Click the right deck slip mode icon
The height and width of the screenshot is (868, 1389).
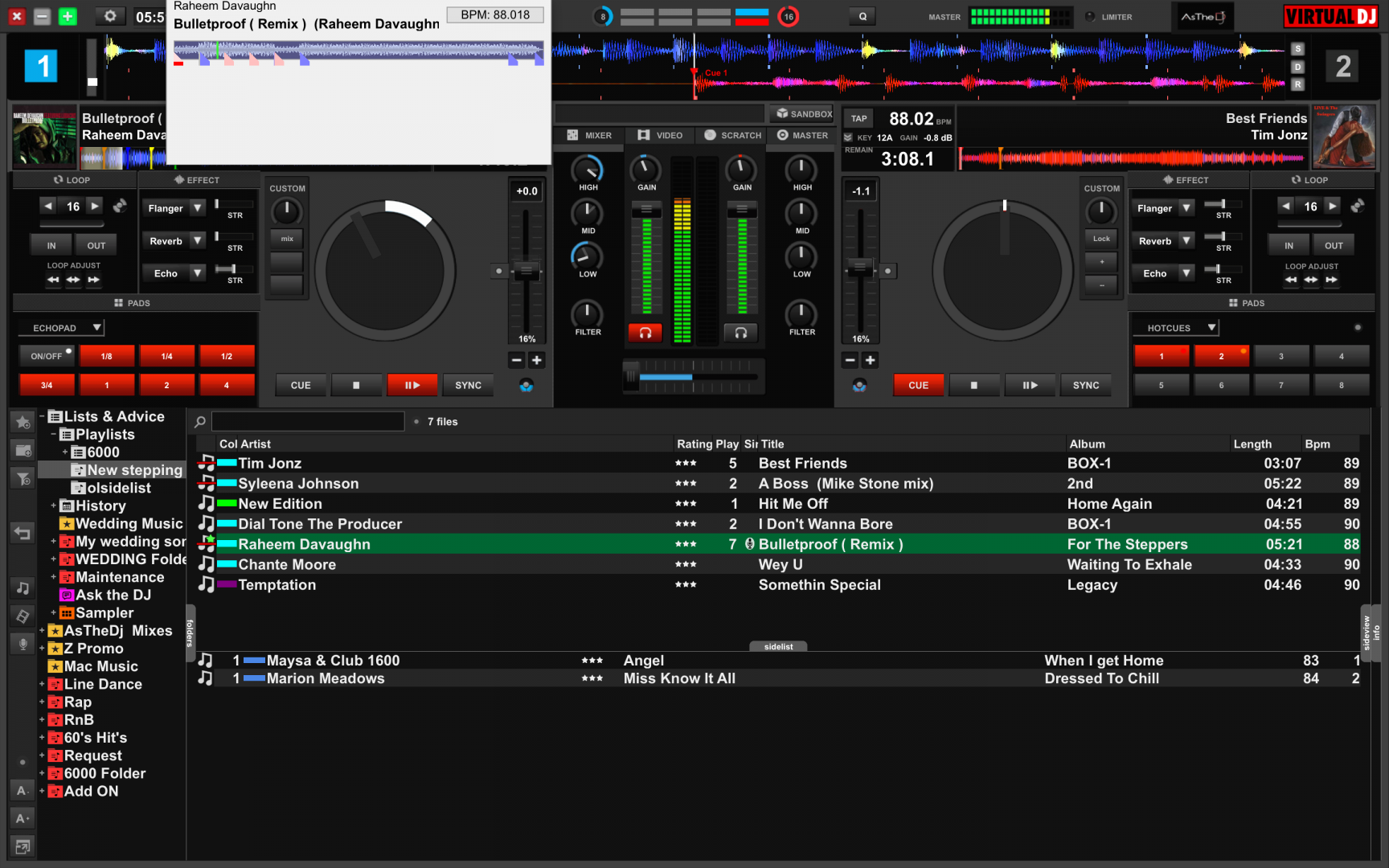[x=859, y=386]
